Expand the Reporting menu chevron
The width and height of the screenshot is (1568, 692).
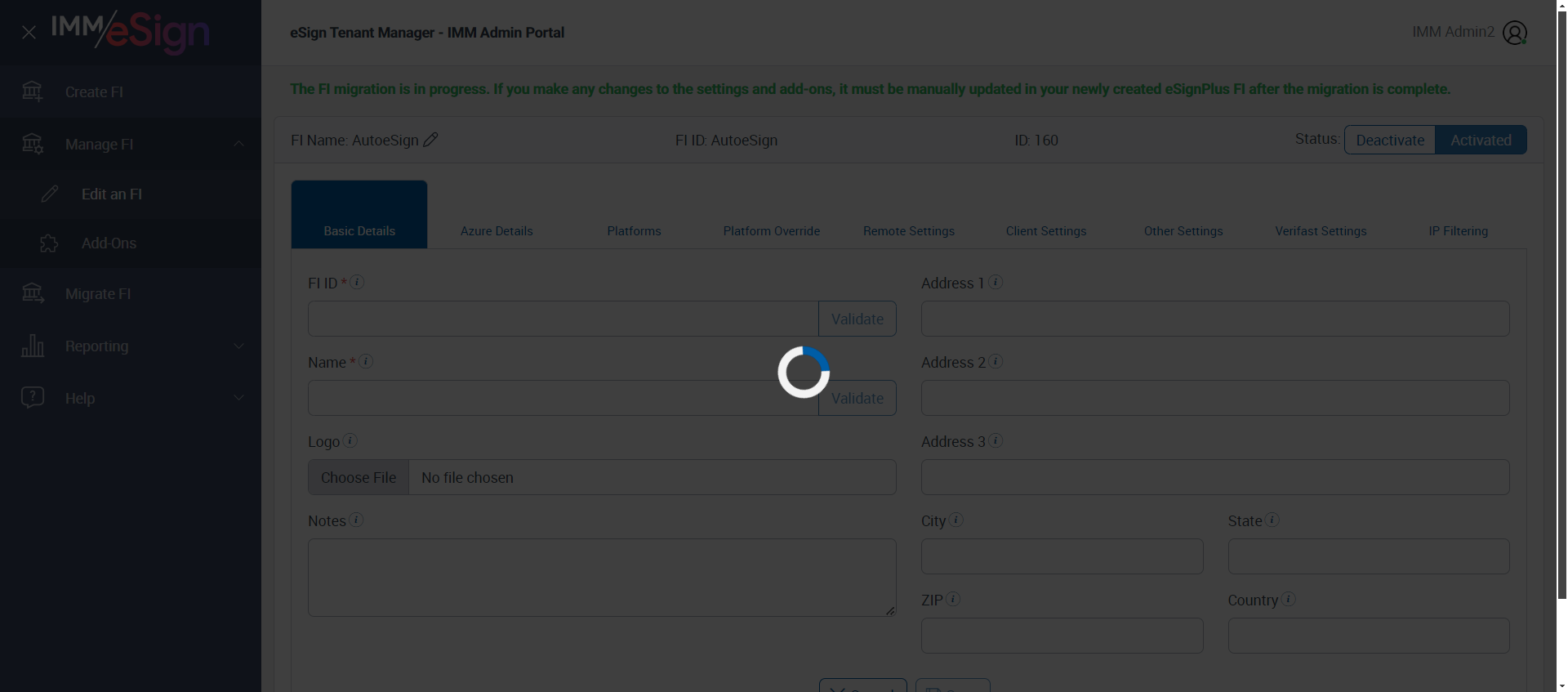(238, 346)
